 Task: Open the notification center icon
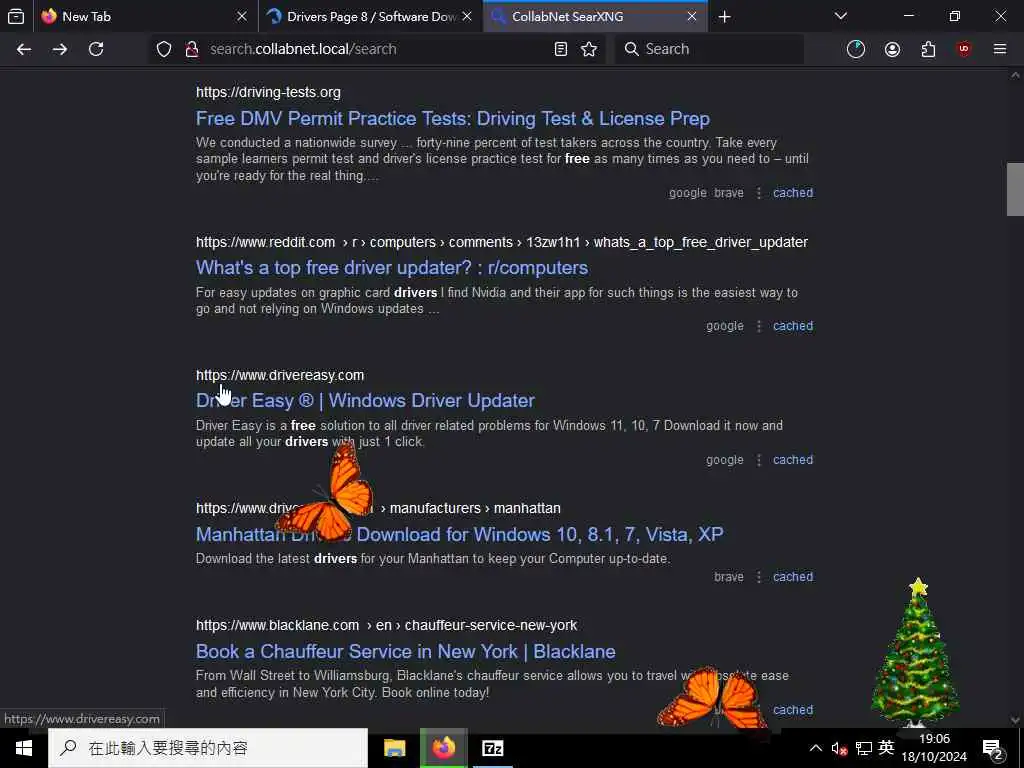(x=993, y=748)
